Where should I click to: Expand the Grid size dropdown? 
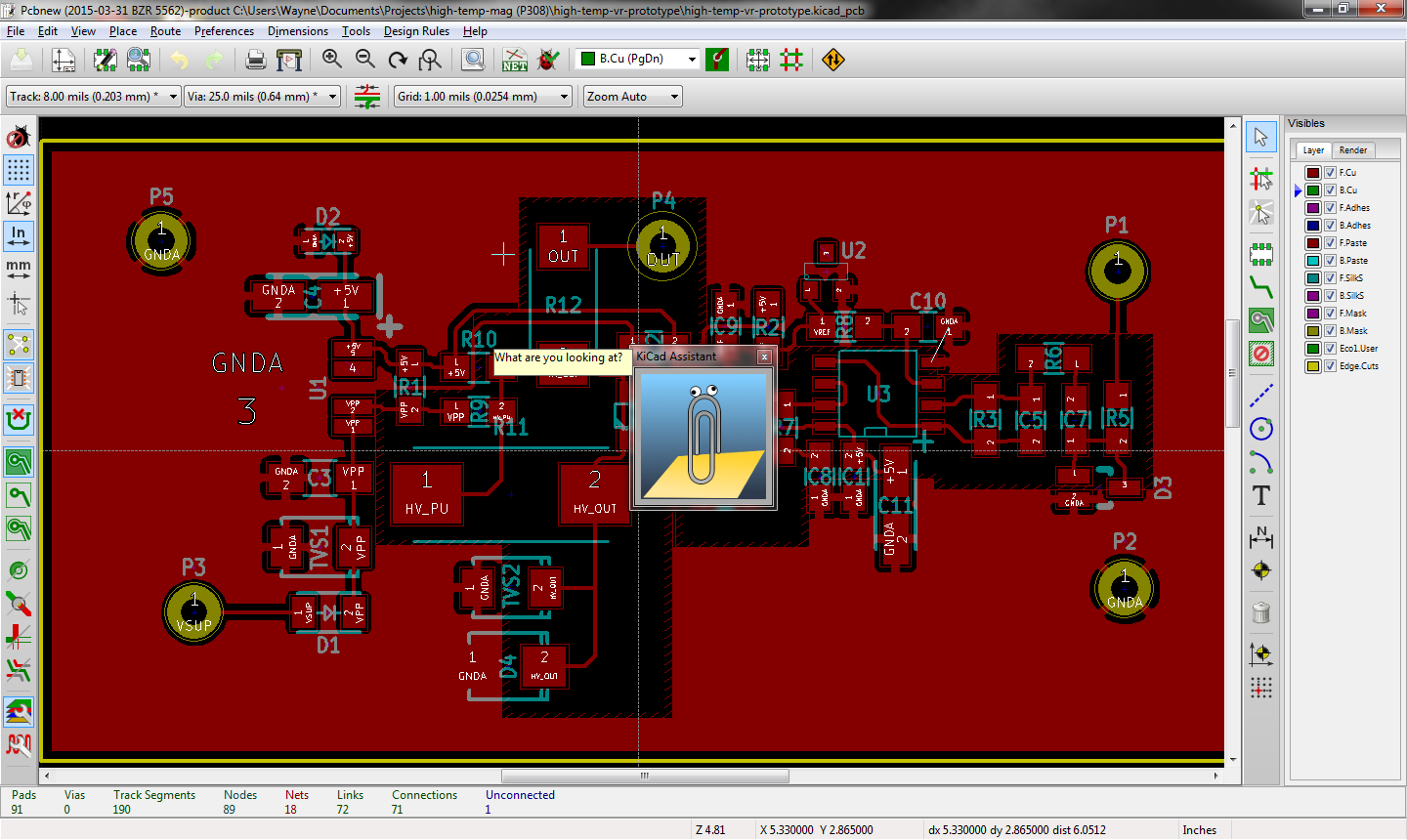click(564, 97)
